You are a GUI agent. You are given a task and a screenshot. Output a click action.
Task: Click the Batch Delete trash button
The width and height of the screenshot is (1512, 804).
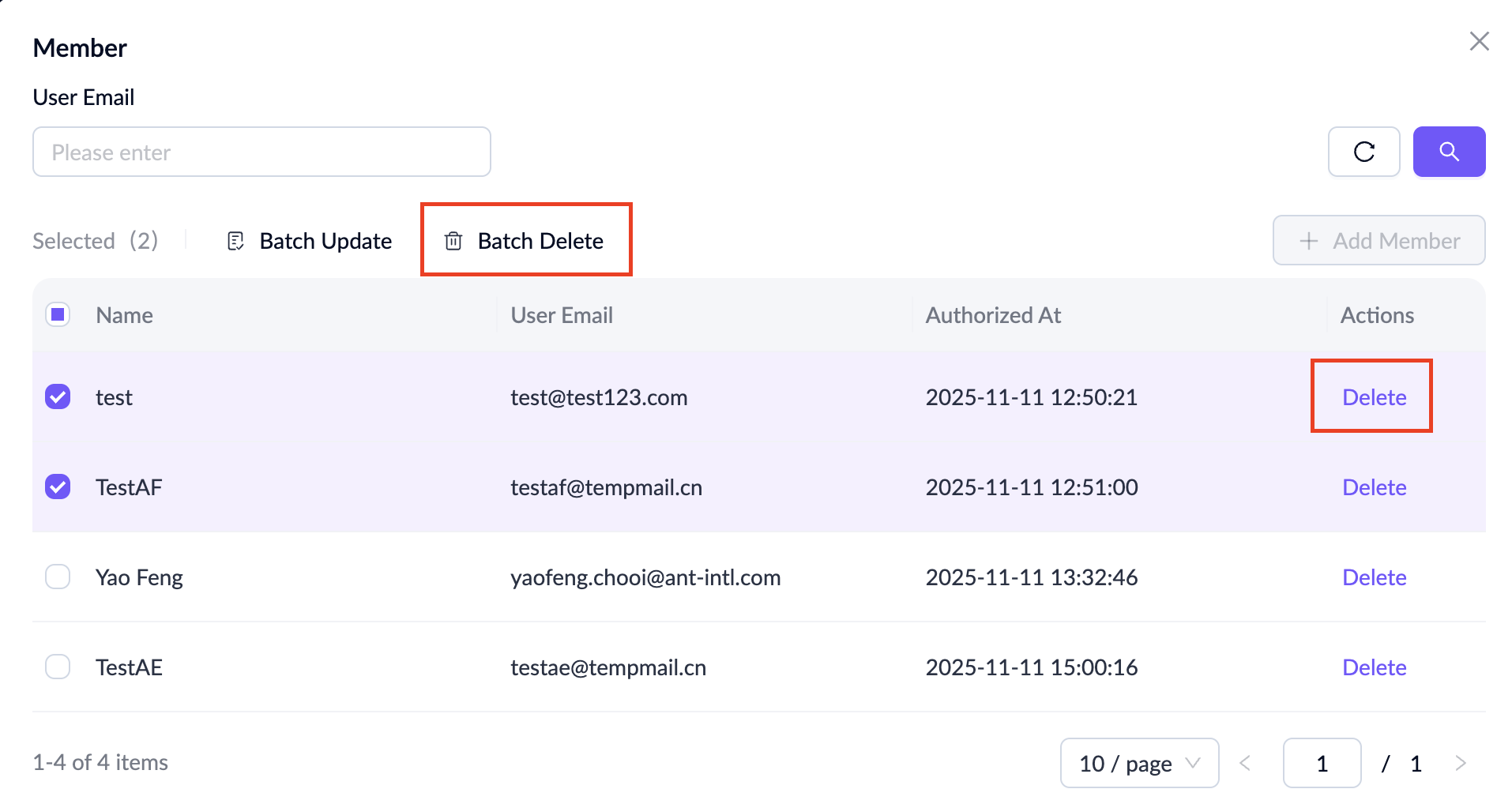click(525, 240)
